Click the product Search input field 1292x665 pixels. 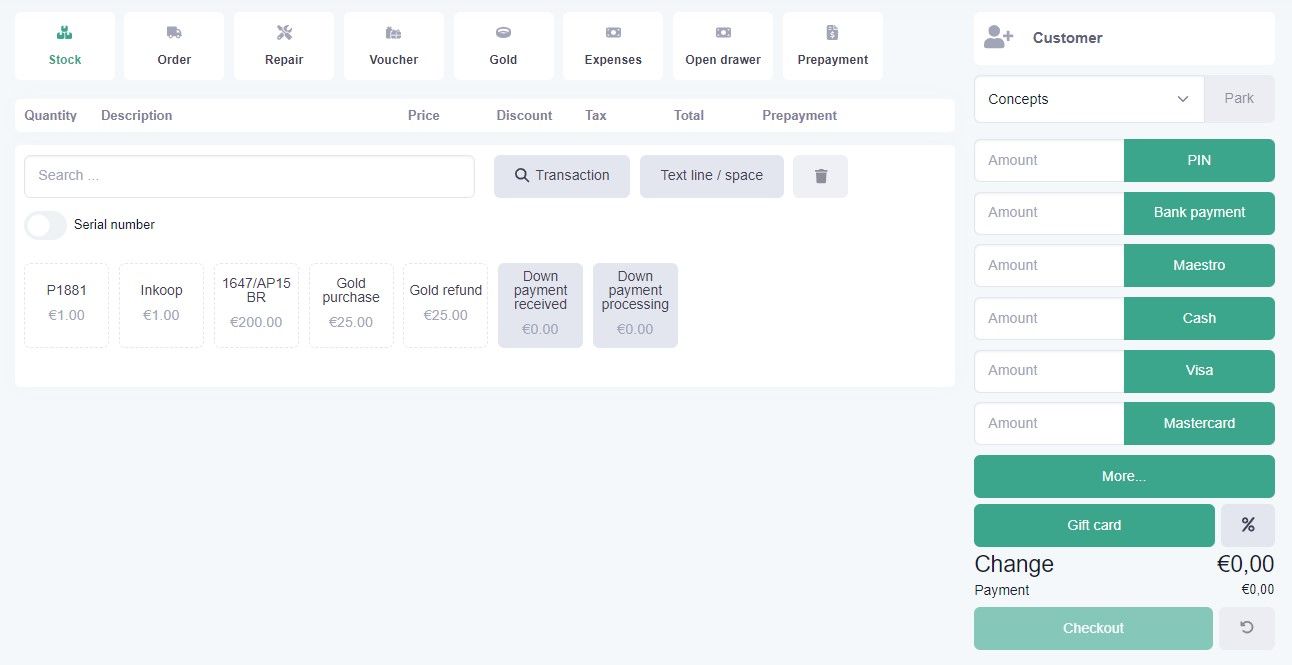(249, 176)
